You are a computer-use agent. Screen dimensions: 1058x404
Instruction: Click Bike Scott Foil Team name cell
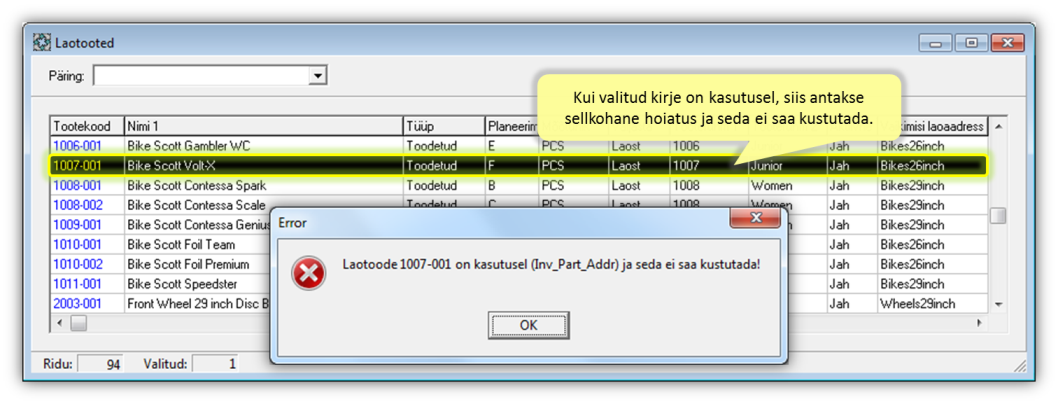[x=197, y=244]
